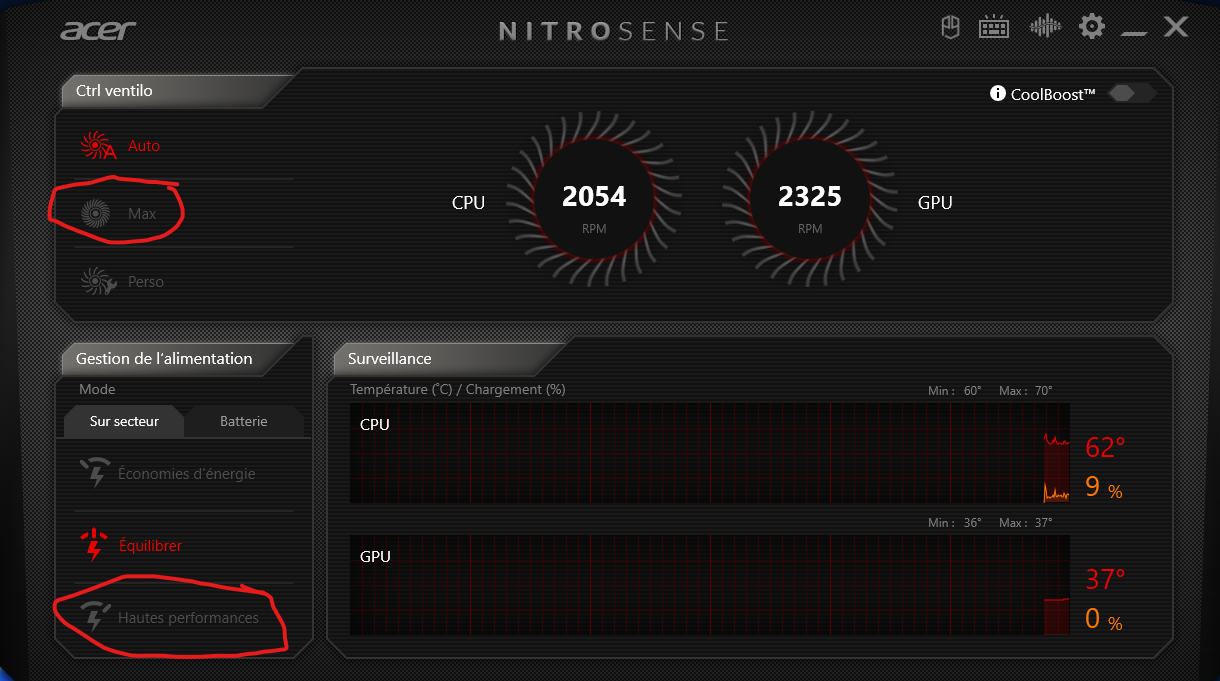1220x681 pixels.
Task: Click the CPU 62° temperature reading
Action: coord(1105,447)
